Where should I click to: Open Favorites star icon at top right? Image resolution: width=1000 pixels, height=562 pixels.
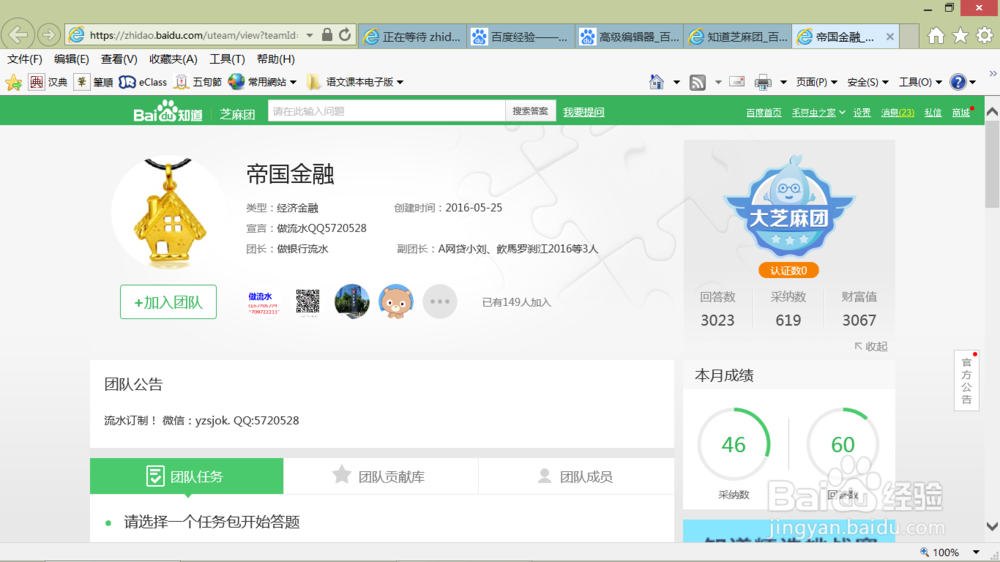click(x=960, y=36)
